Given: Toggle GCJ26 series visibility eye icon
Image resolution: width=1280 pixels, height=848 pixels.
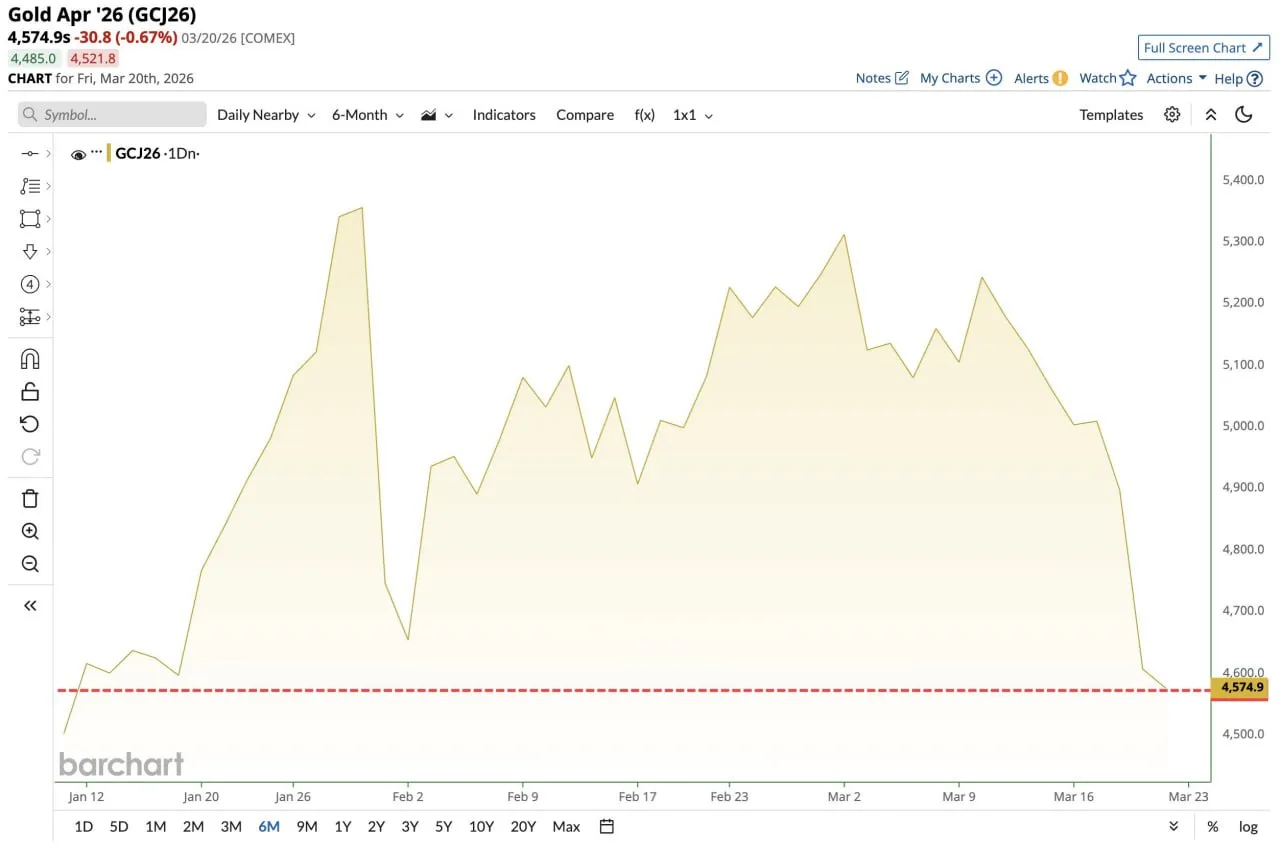Looking at the screenshot, I should 78,154.
